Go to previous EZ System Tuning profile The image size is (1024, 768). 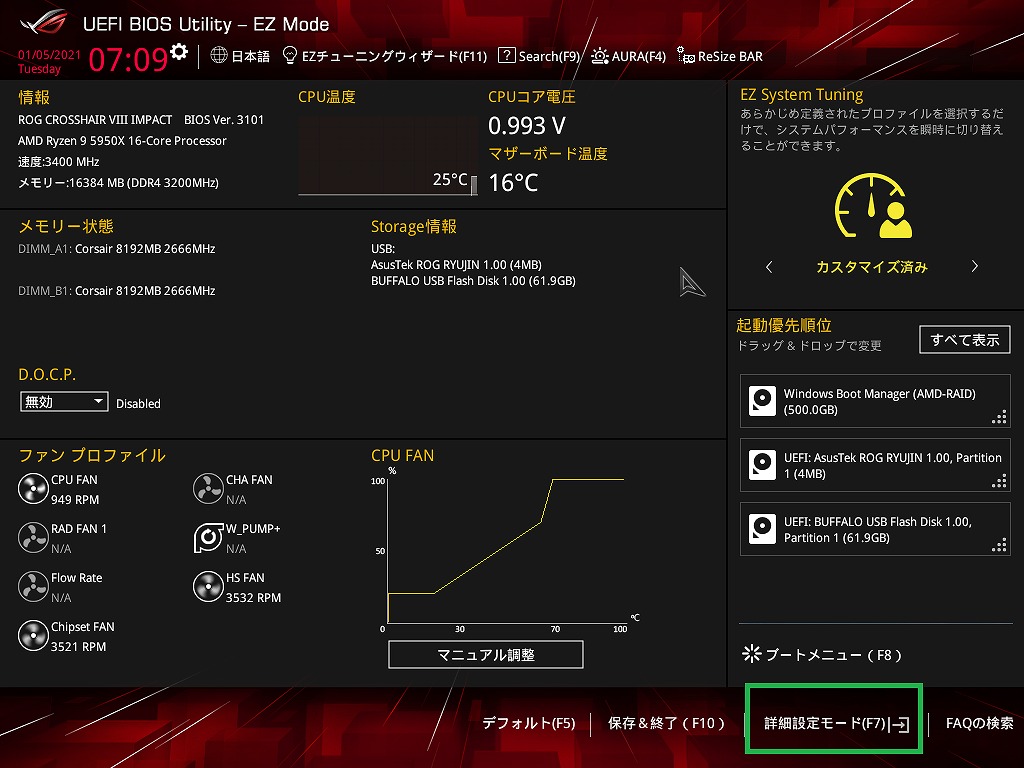pos(769,266)
